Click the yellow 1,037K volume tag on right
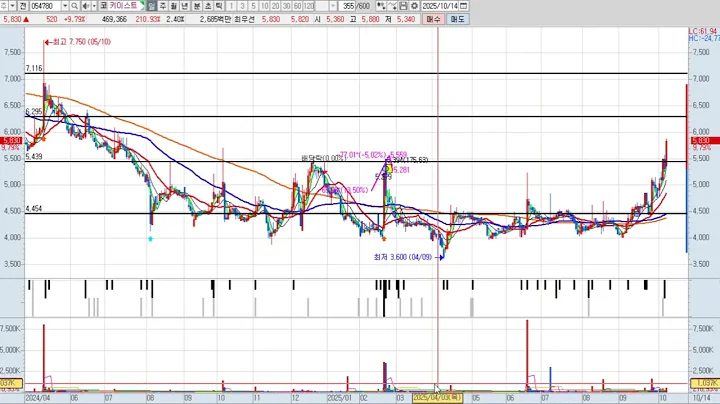 [704, 383]
